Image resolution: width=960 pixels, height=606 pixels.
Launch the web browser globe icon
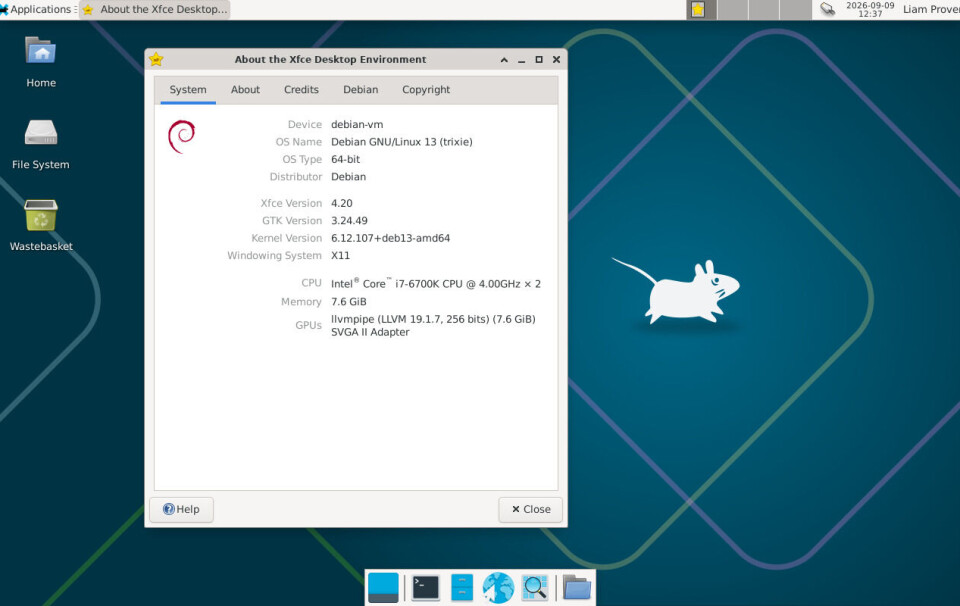pos(498,588)
